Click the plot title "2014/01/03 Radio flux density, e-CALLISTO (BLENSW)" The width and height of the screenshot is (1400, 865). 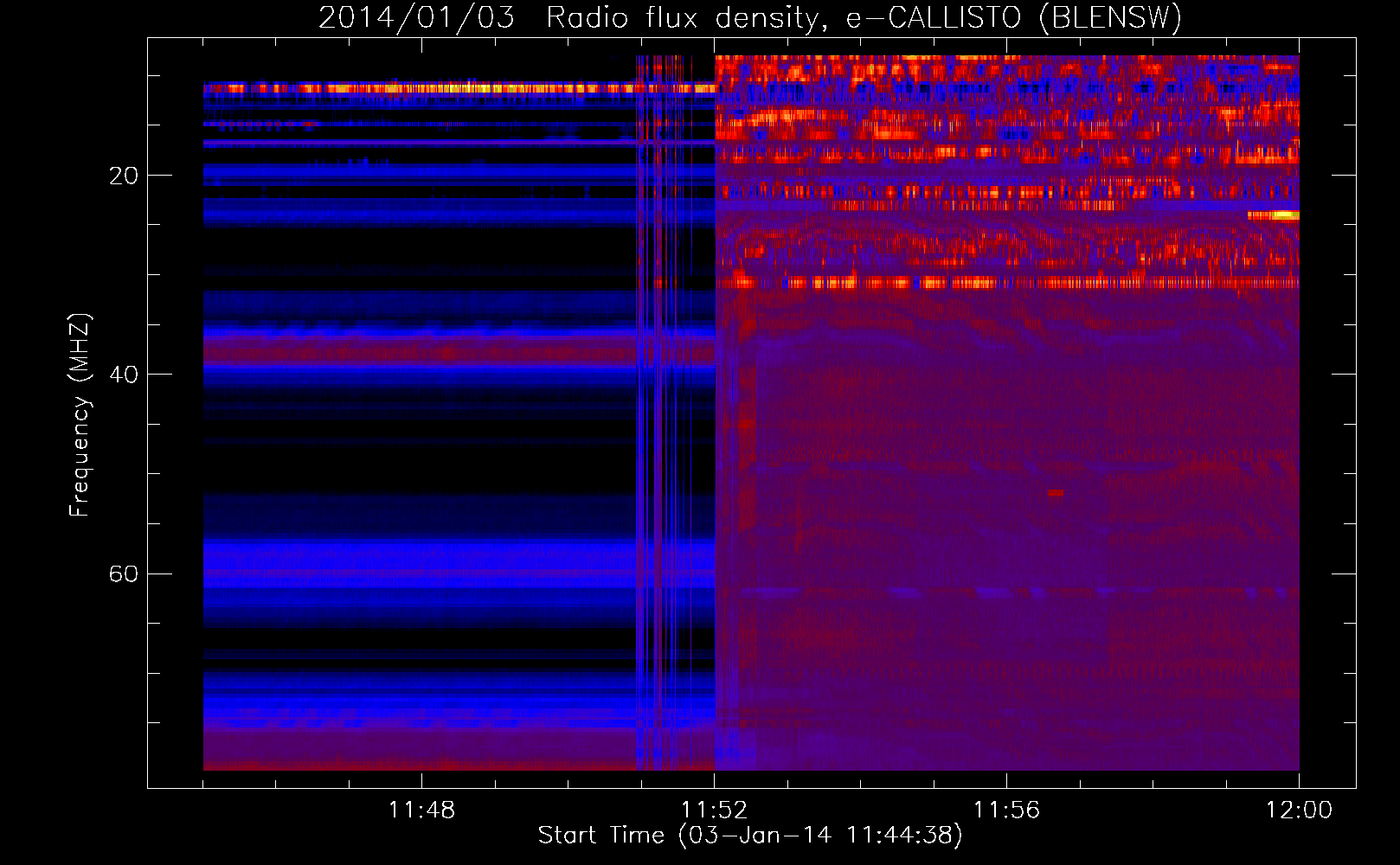click(750, 18)
